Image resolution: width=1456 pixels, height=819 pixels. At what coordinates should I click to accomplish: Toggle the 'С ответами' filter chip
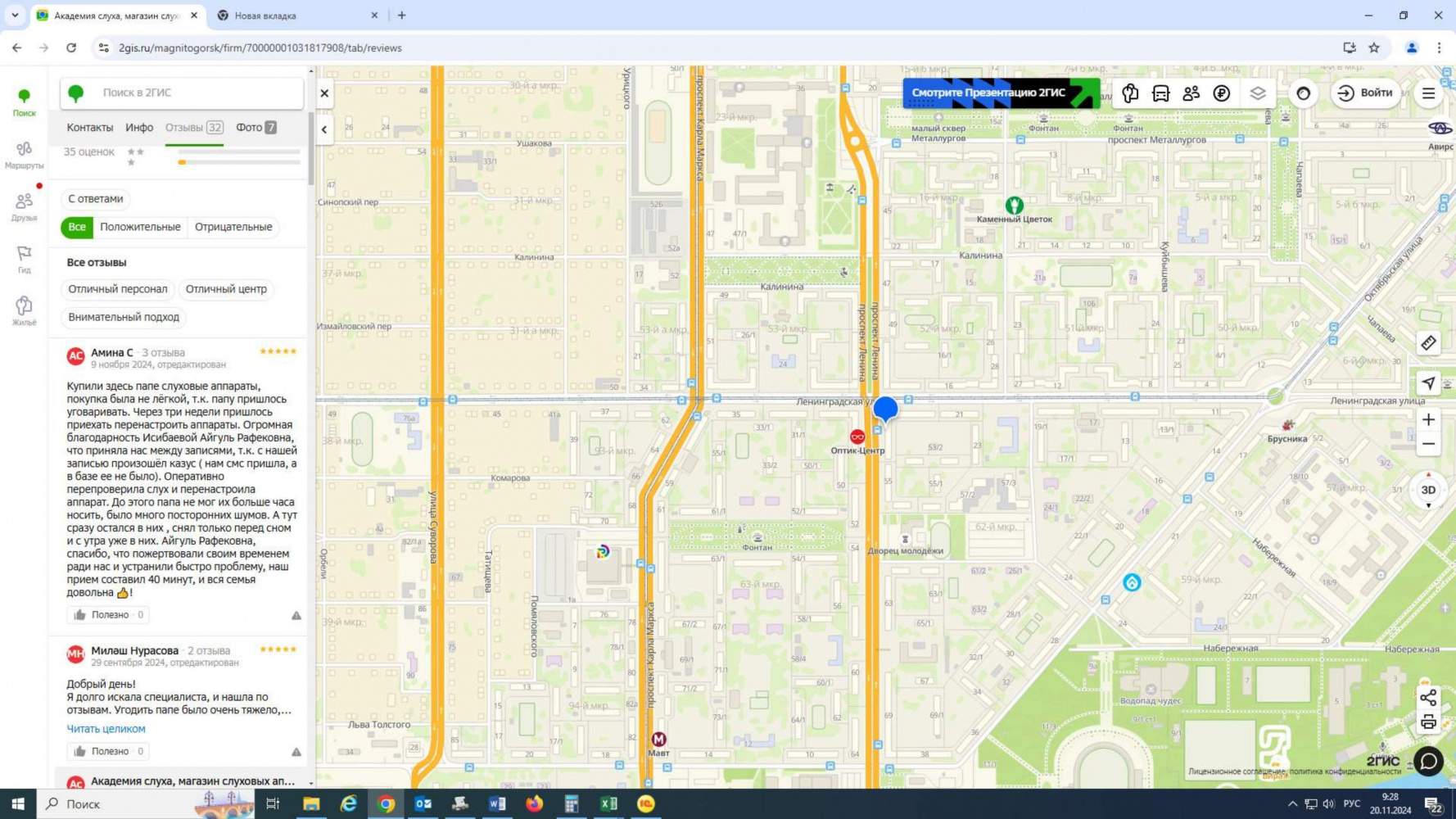96,198
